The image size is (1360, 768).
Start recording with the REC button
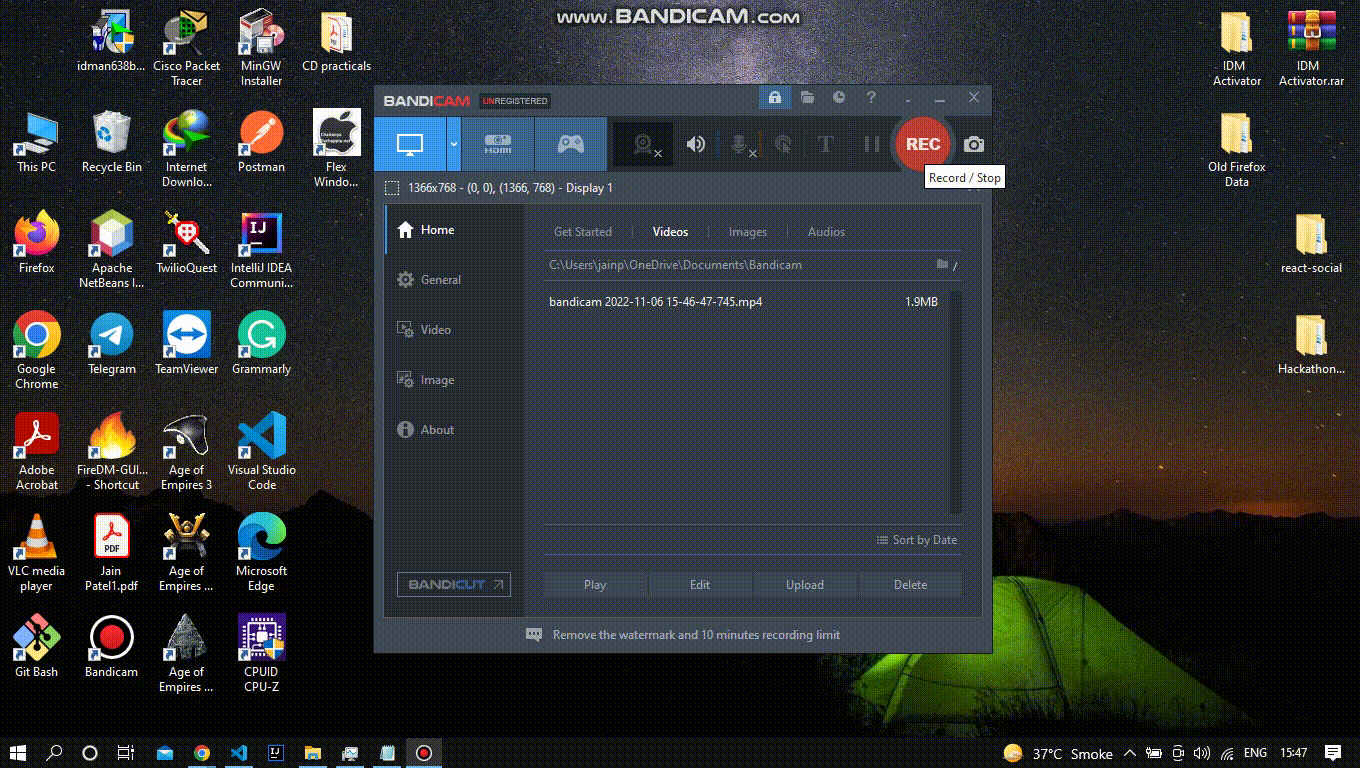(922, 144)
